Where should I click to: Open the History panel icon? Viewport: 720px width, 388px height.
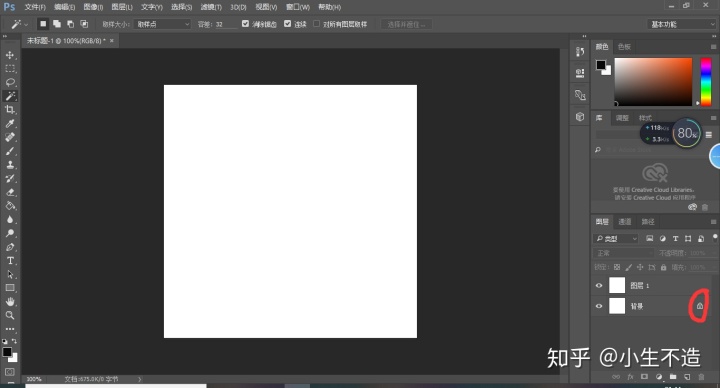pos(580,52)
